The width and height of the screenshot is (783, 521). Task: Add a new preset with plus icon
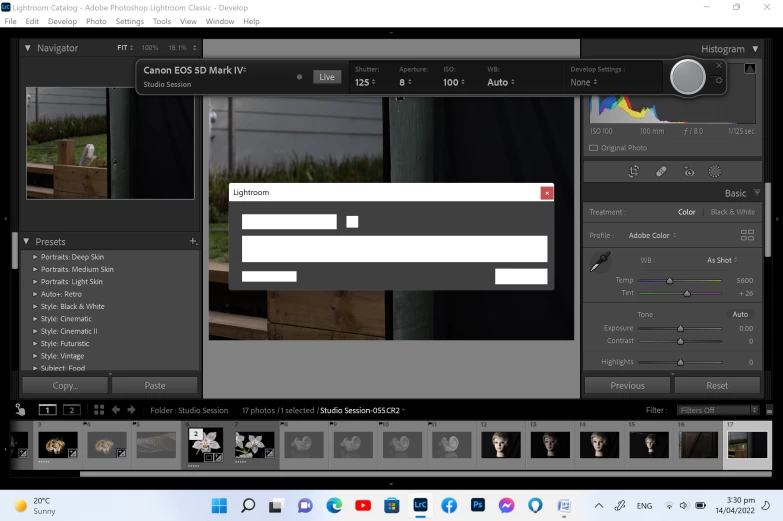(193, 241)
